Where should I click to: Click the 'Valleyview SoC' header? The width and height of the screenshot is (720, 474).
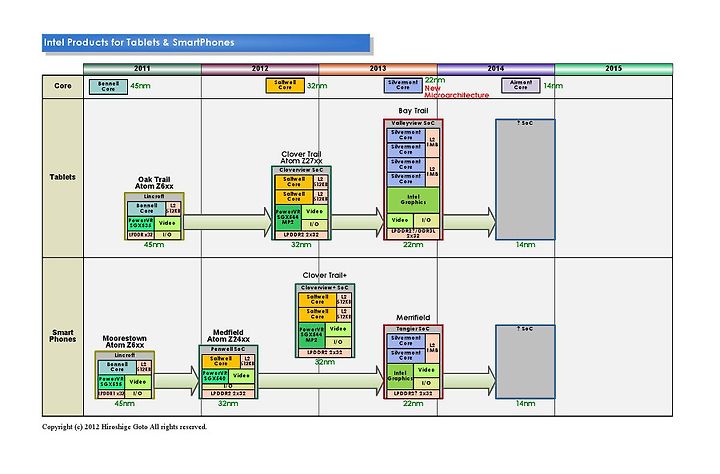[413, 124]
